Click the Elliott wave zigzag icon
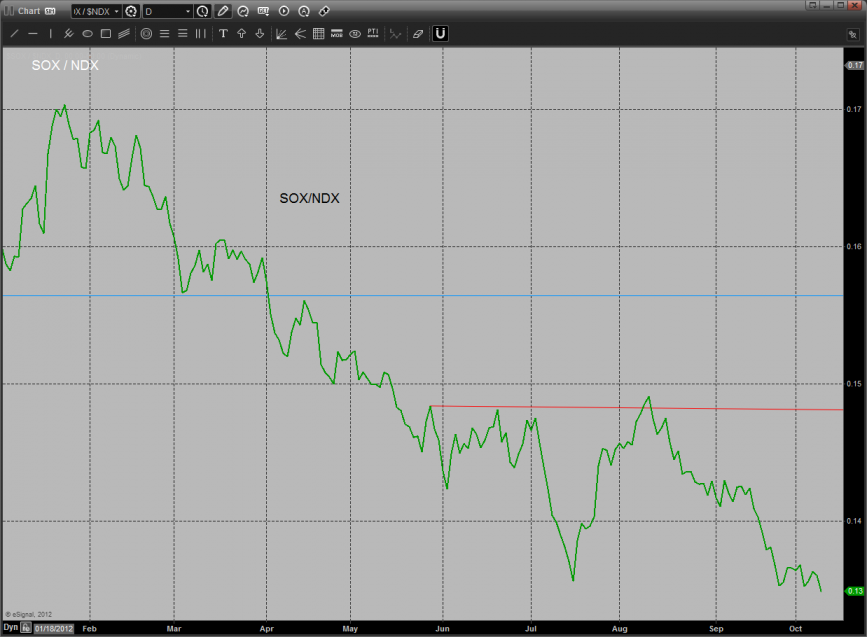Viewport: 867px width, 637px height. 395,34
